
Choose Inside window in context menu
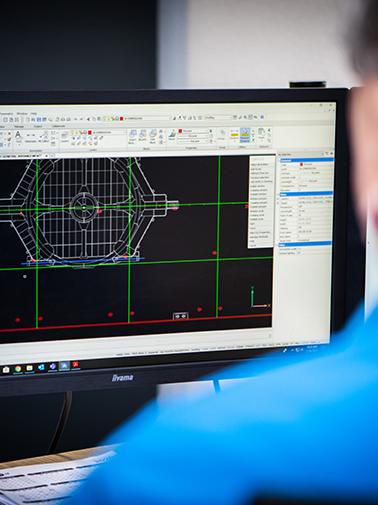click(258, 186)
